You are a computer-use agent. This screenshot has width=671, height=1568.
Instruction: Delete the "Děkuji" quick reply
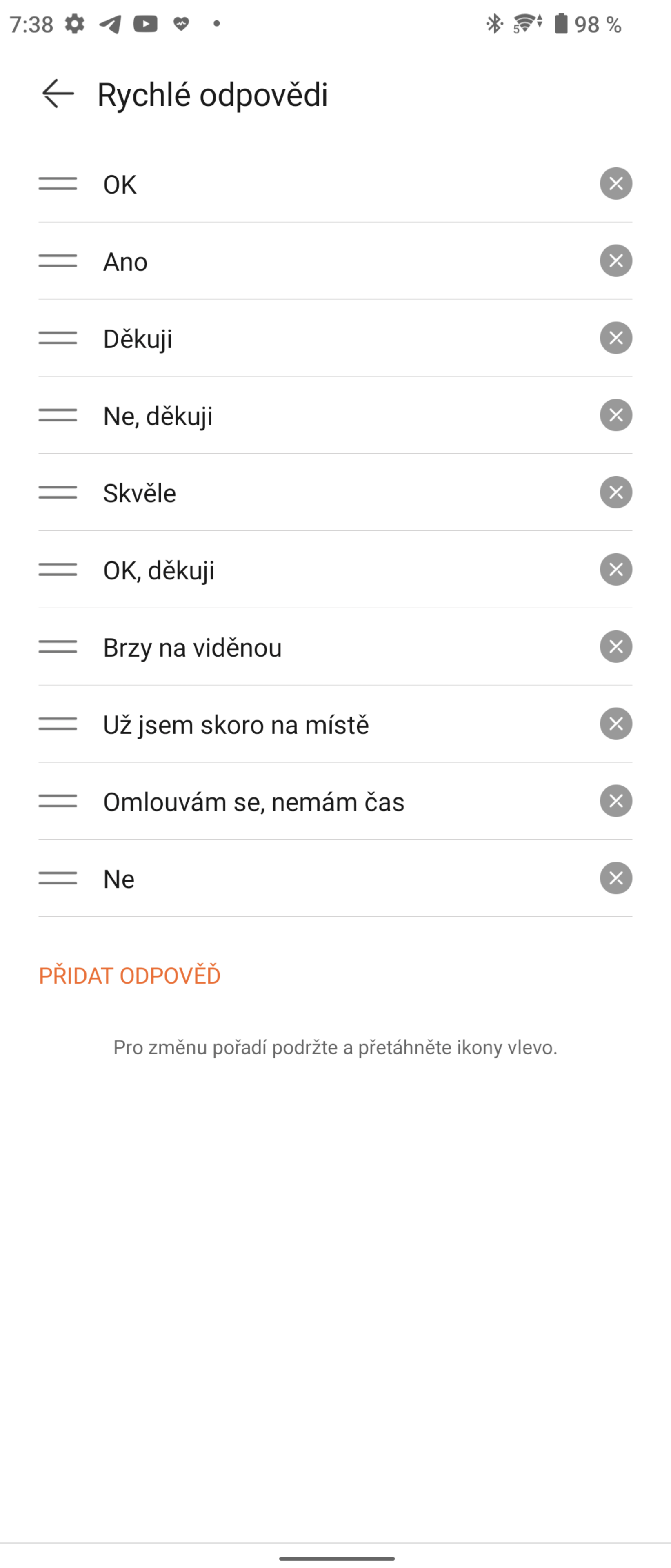pyautogui.click(x=615, y=339)
